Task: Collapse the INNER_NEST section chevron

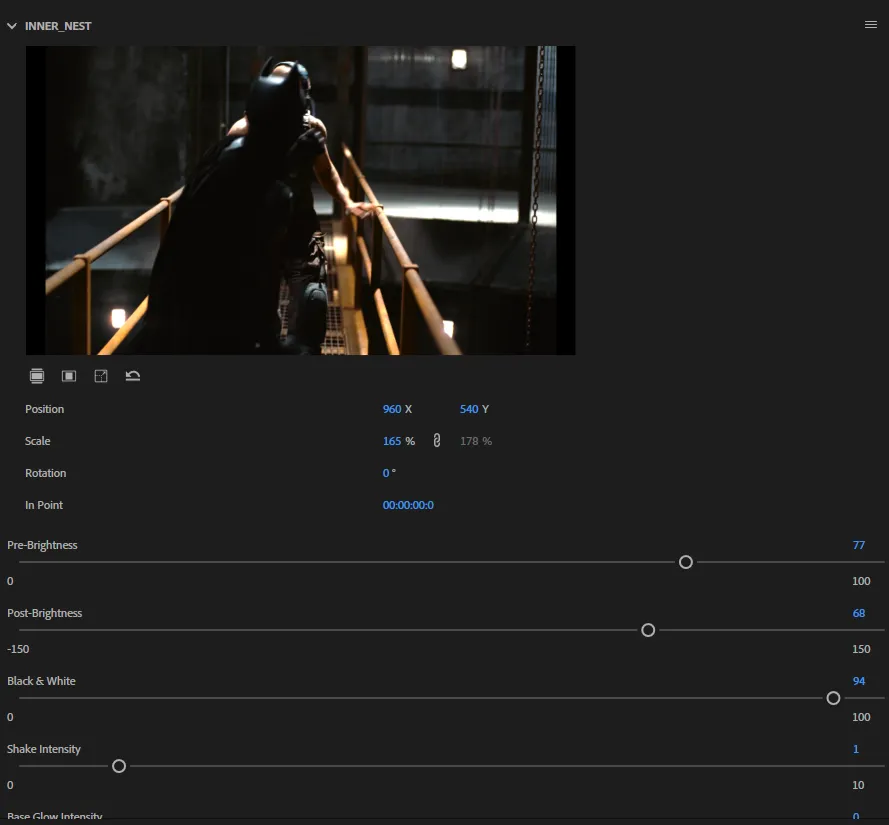Action: point(12,26)
